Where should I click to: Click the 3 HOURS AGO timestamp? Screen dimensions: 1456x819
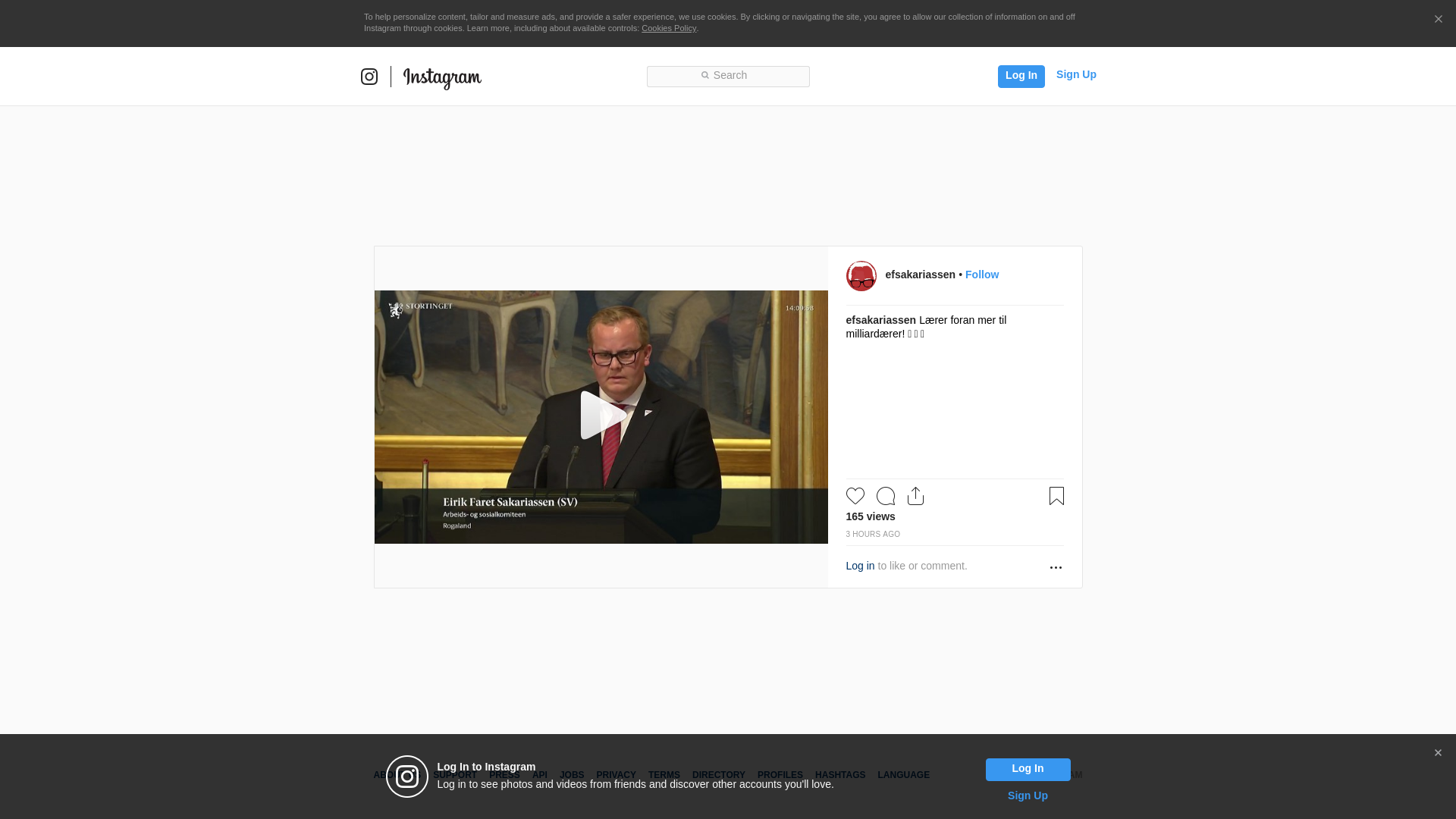(x=873, y=535)
